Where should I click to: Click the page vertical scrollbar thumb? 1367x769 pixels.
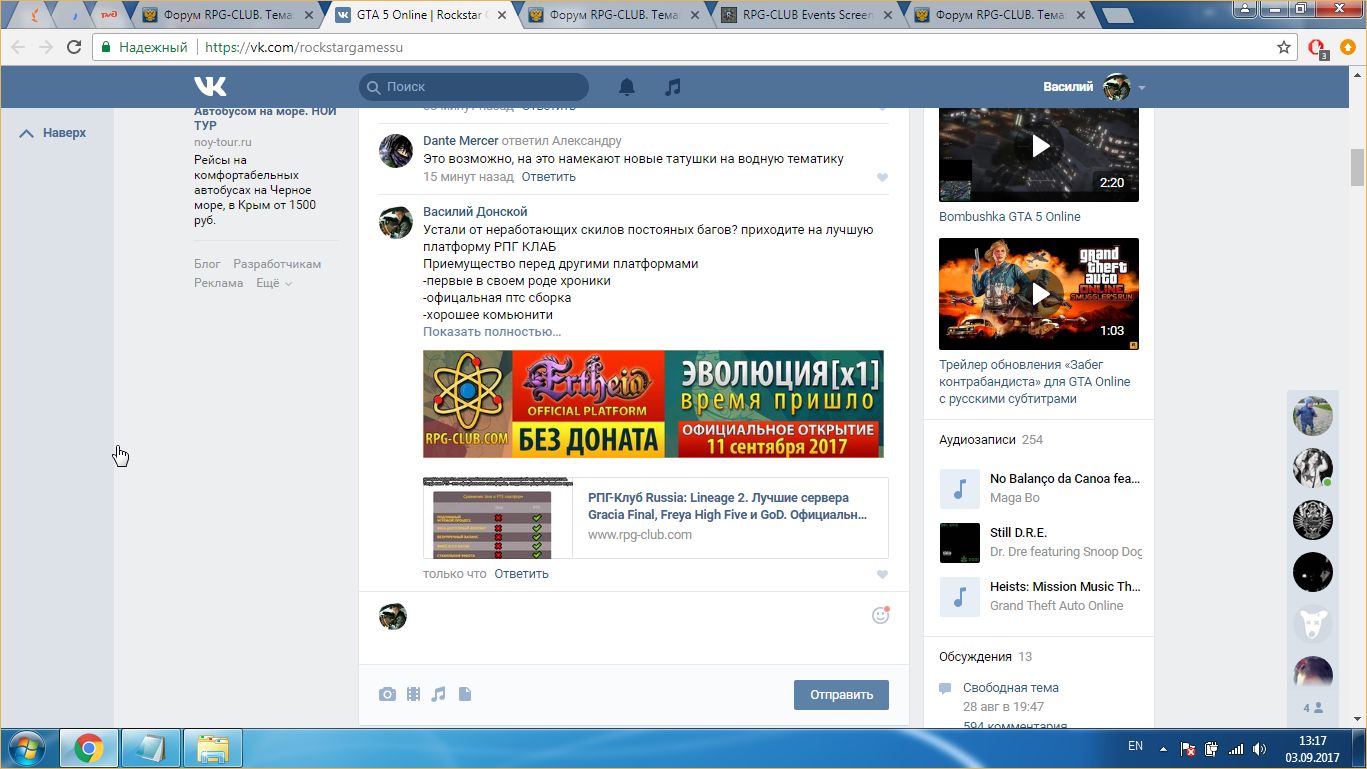[1357, 167]
